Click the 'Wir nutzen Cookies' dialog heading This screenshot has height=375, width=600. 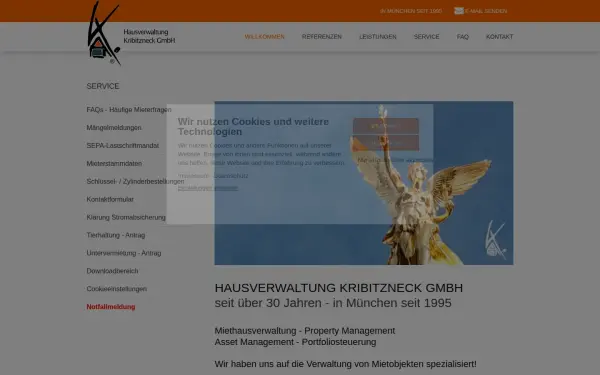[253, 127]
